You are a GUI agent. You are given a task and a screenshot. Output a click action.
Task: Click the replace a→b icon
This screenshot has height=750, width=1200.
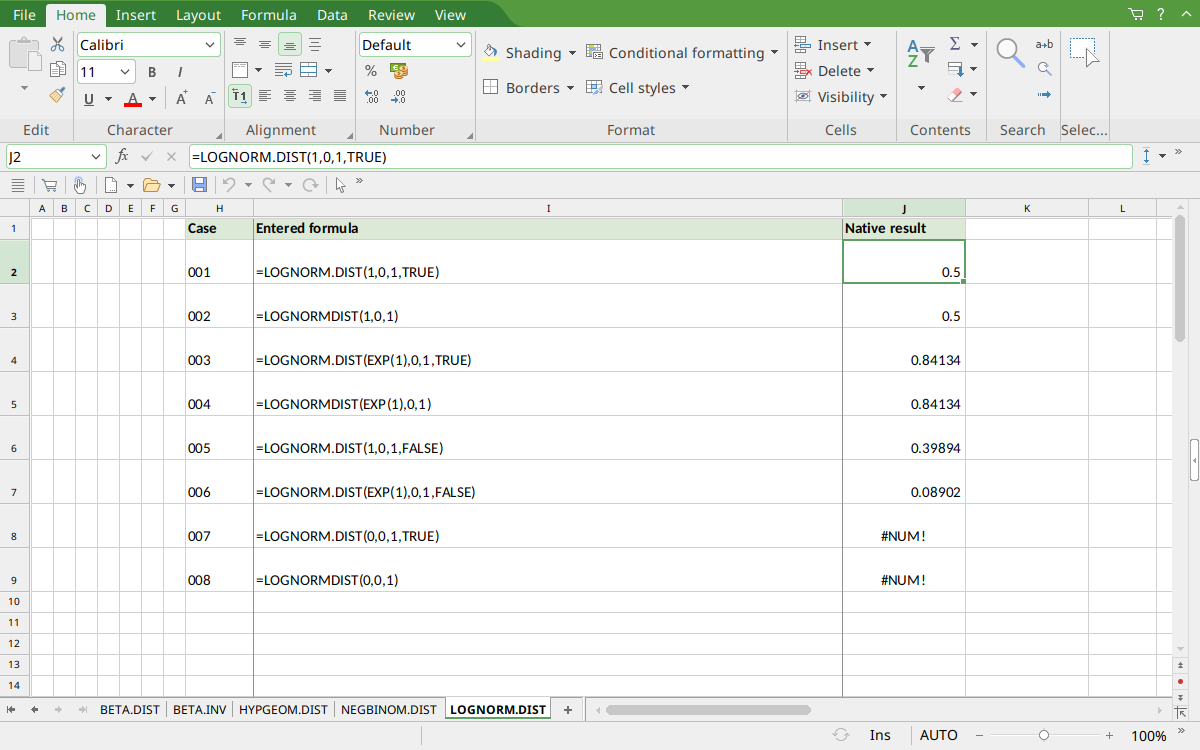[1044, 44]
